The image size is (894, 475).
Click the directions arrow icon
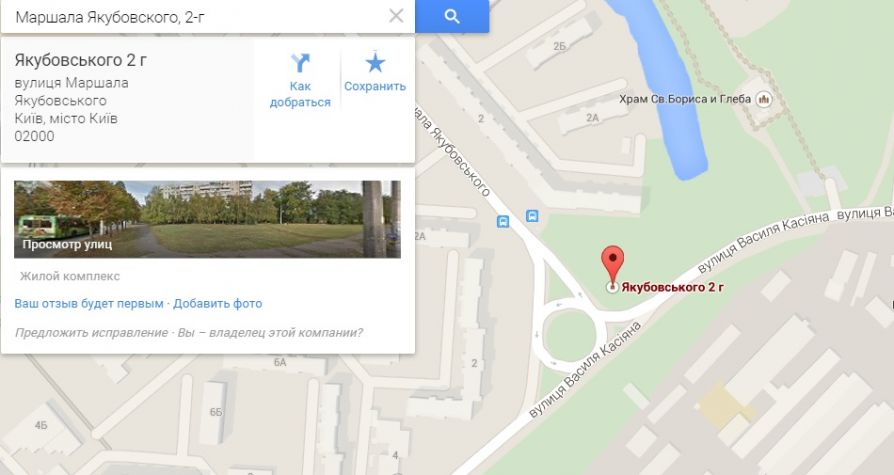[300, 63]
